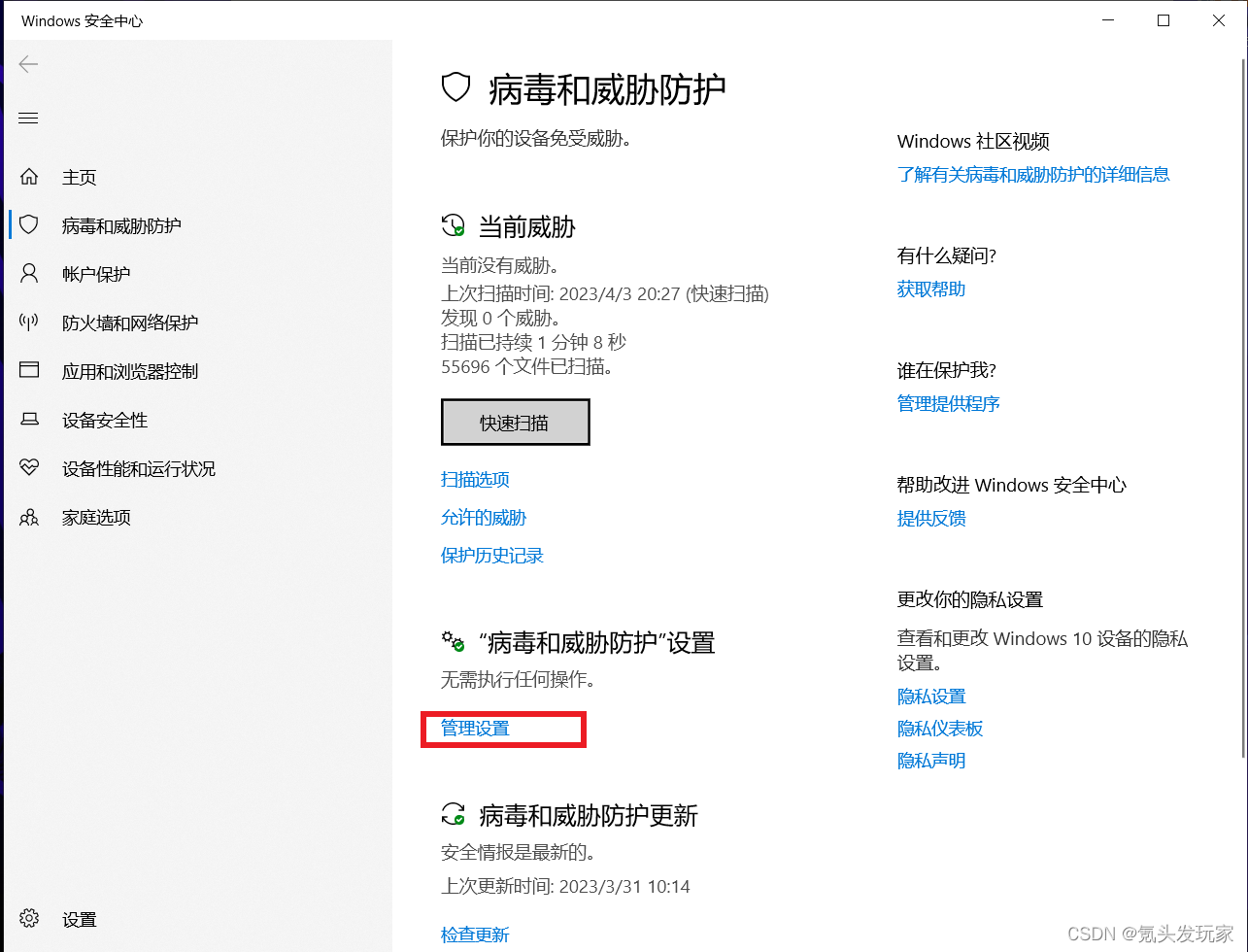
Task: Open 设备安全性 section
Action: (x=105, y=421)
